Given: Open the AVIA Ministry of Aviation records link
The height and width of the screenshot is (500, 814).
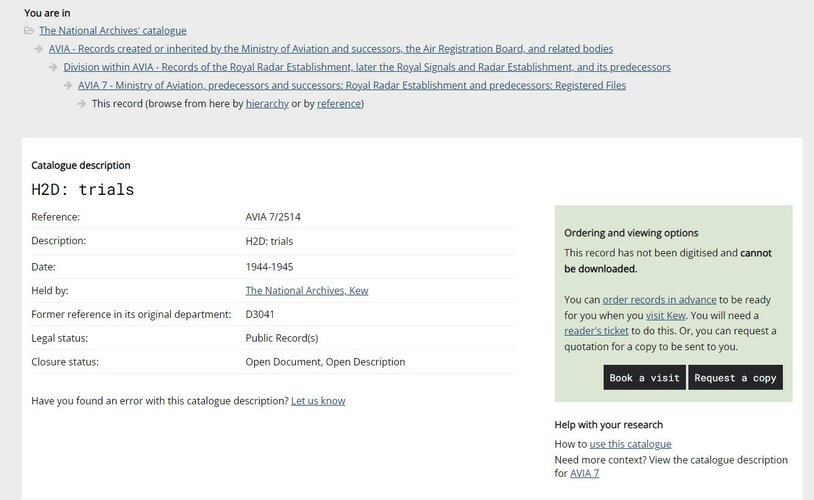Looking at the screenshot, I should tap(331, 49).
